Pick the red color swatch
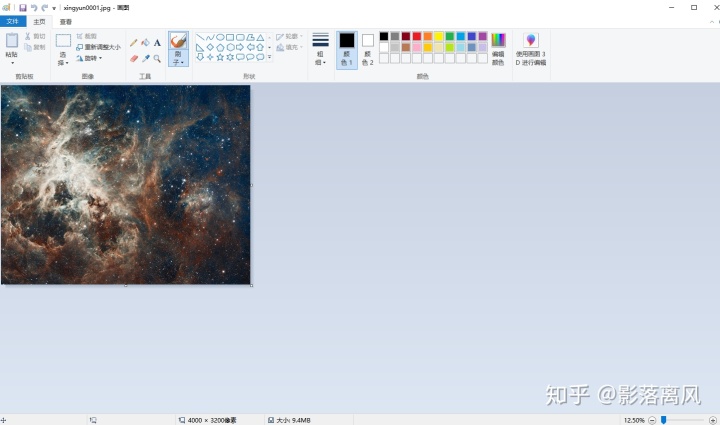The image size is (720, 425). 417,36
